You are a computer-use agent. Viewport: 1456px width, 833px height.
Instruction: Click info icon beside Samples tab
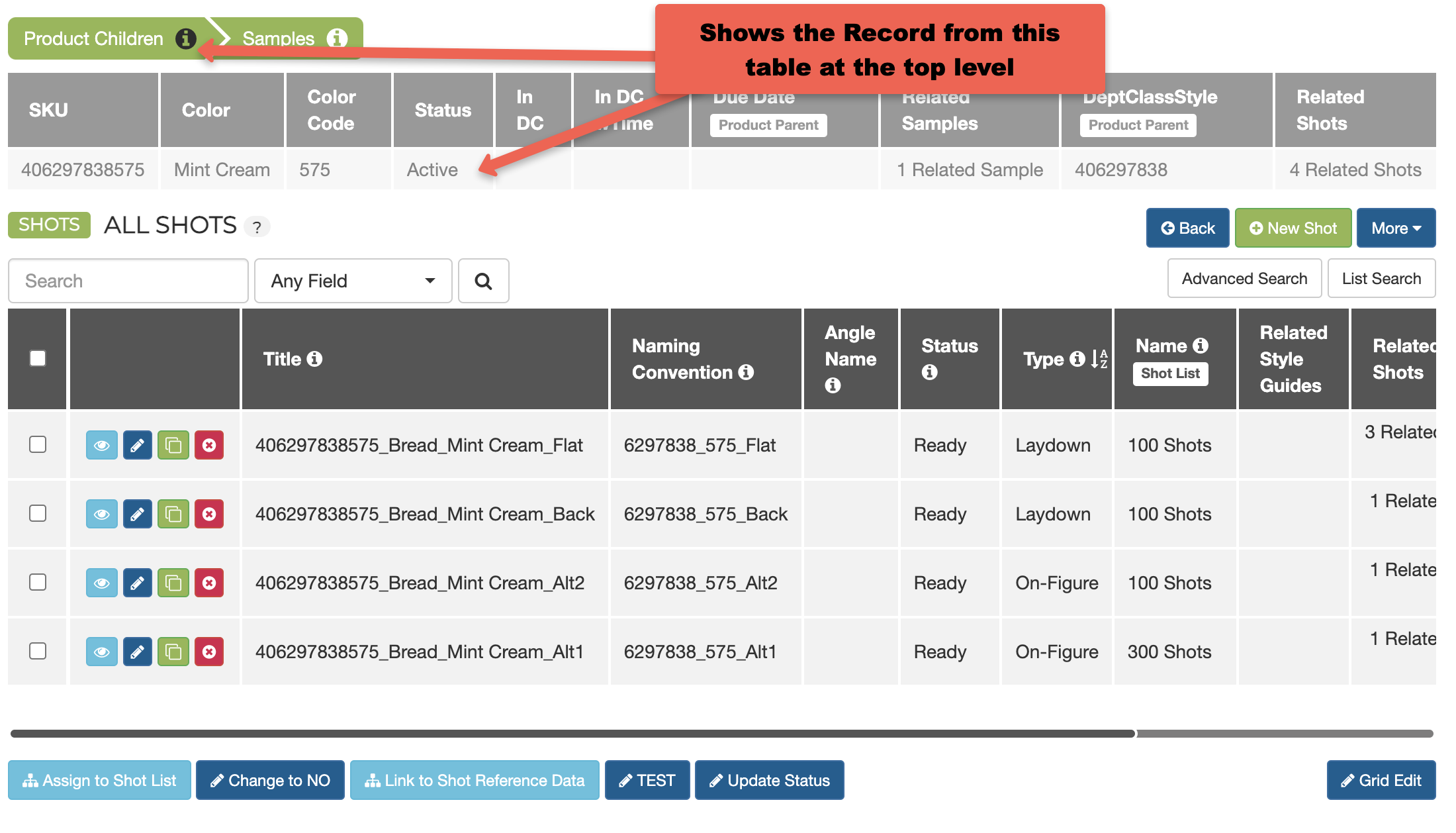(x=337, y=38)
